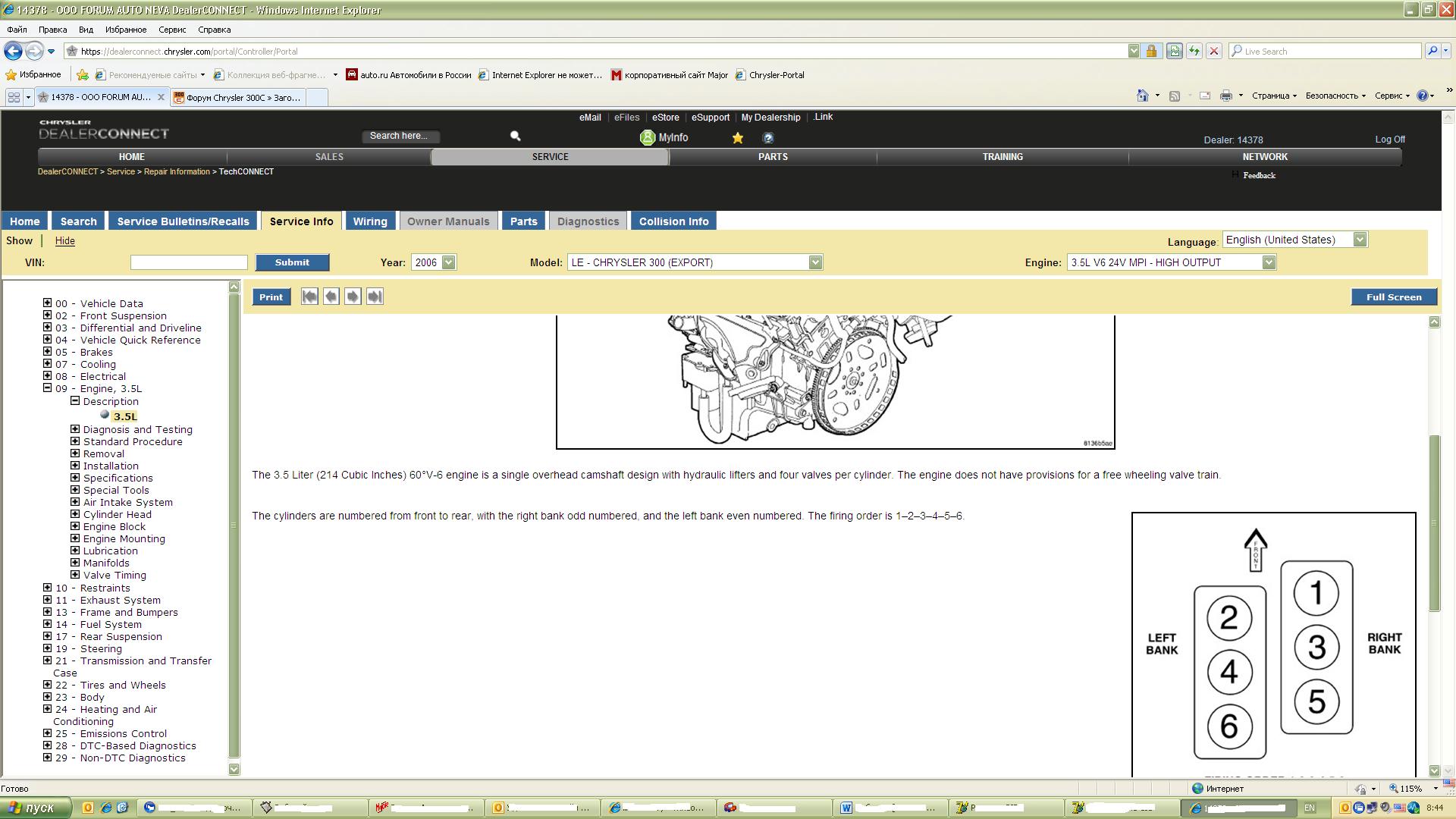1456x819 pixels.
Task: Click the browser Back arrow button
Action: pos(13,51)
